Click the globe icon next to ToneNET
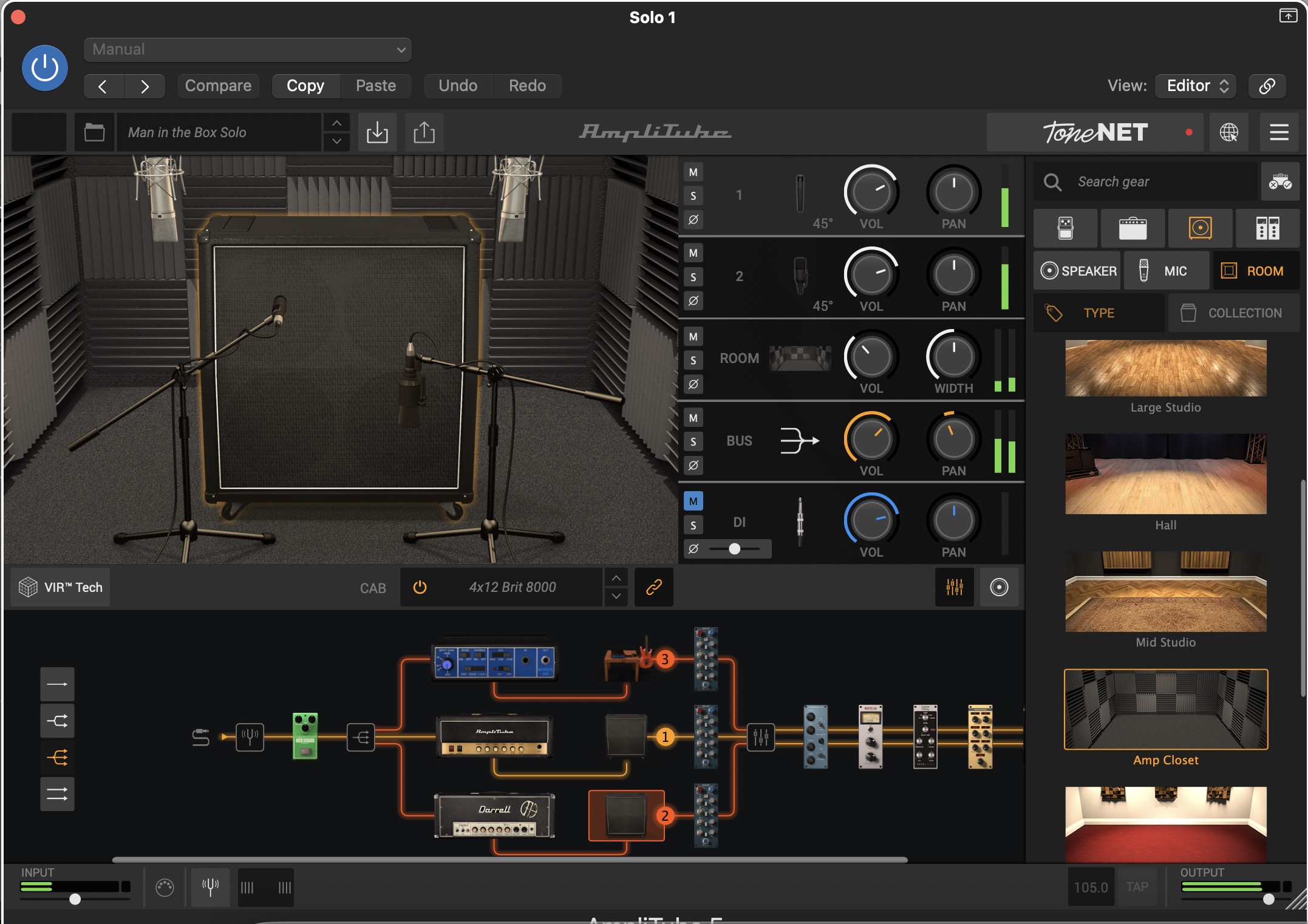1308x924 pixels. click(1229, 132)
